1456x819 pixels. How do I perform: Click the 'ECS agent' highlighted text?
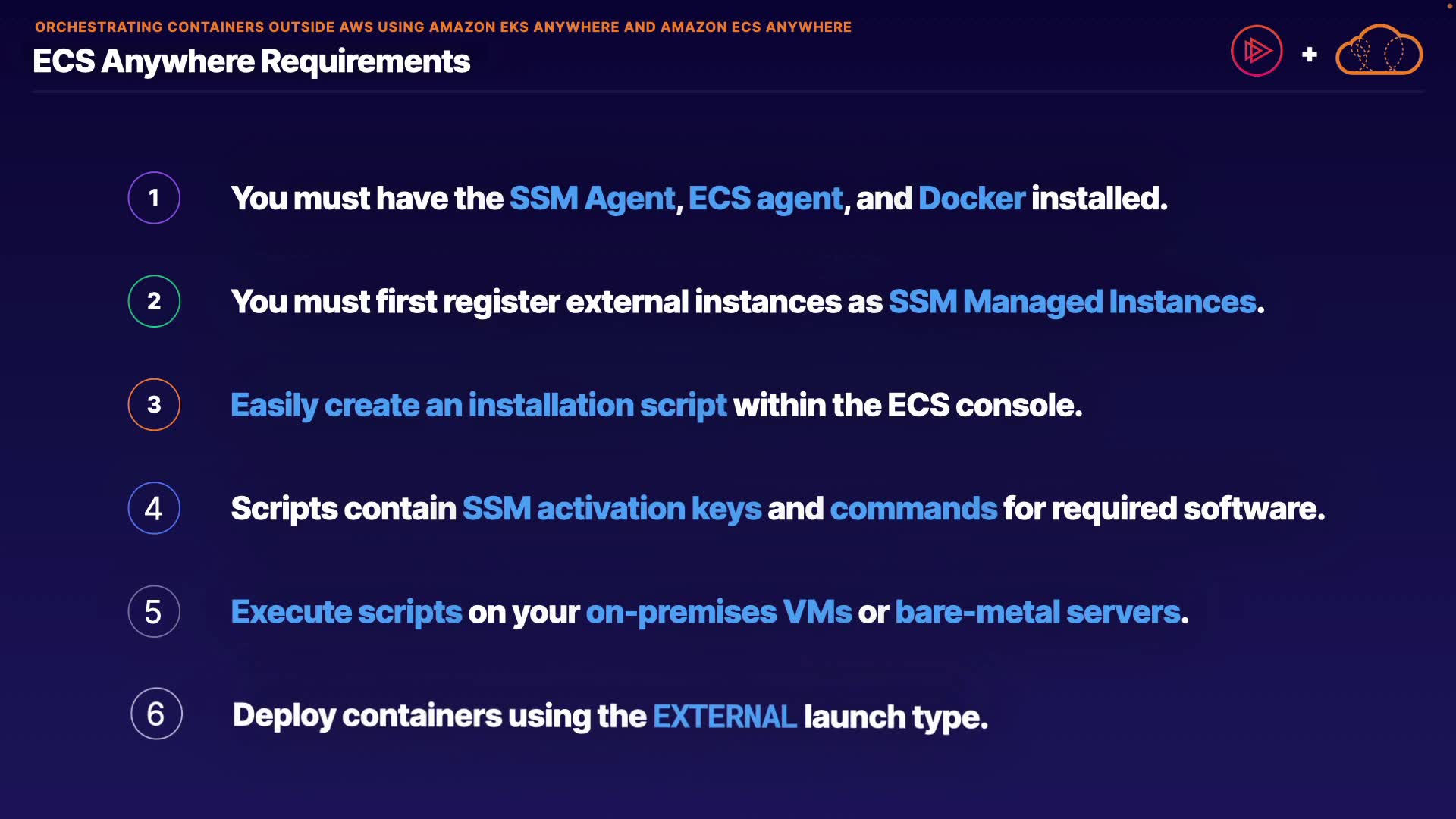765,199
